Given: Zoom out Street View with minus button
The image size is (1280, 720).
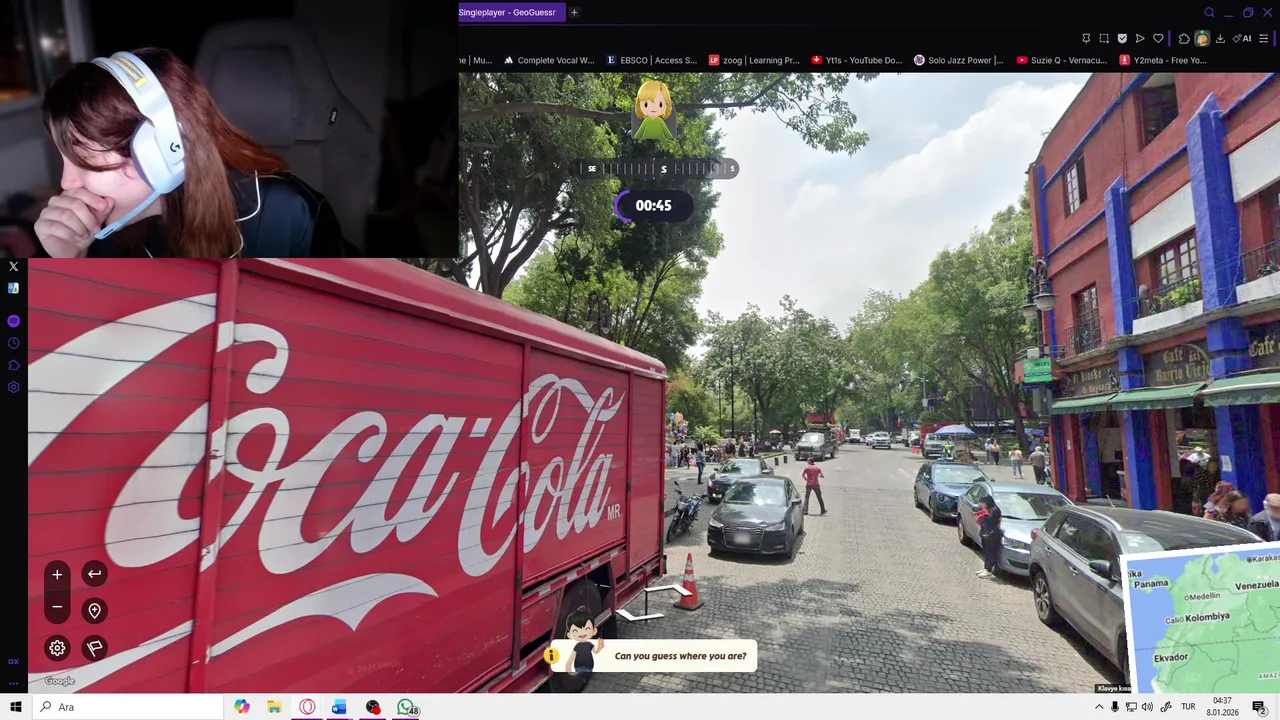Looking at the screenshot, I should tap(57, 607).
